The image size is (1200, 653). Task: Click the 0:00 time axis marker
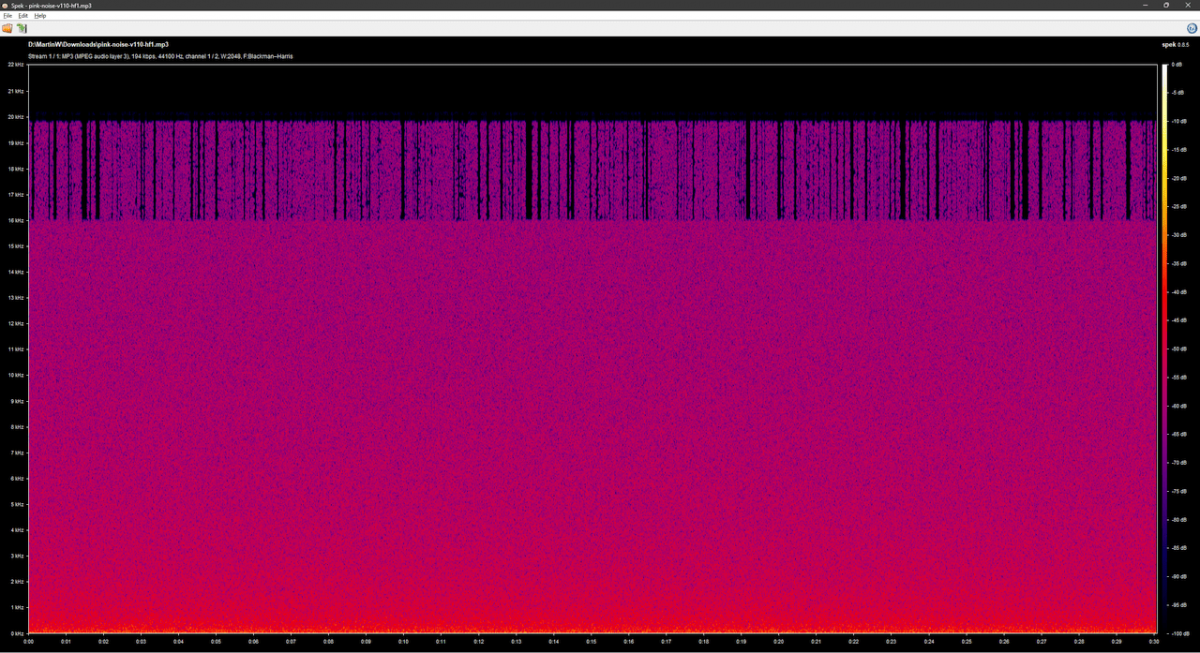pyautogui.click(x=29, y=641)
